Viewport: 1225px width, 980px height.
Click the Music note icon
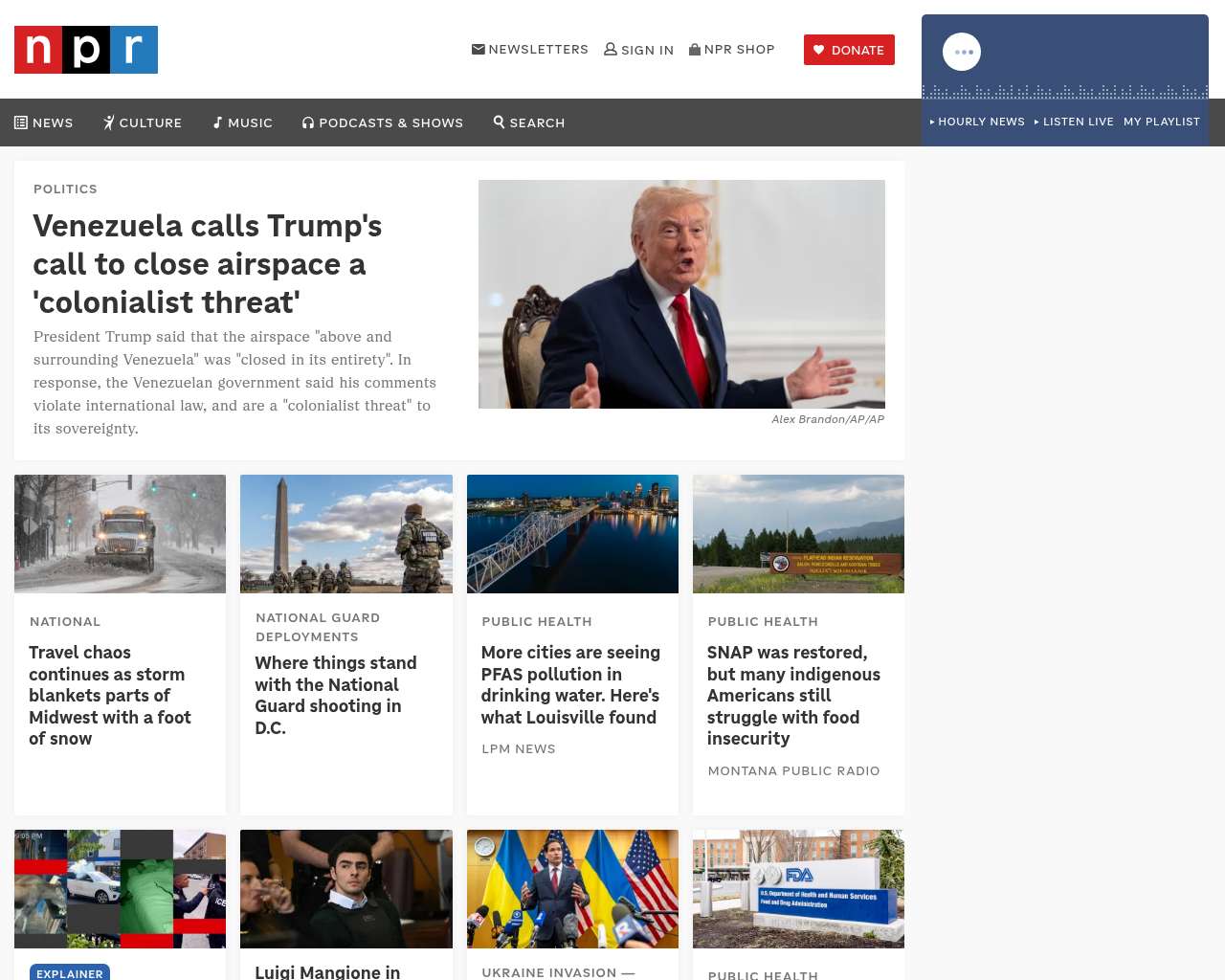pyautogui.click(x=218, y=122)
